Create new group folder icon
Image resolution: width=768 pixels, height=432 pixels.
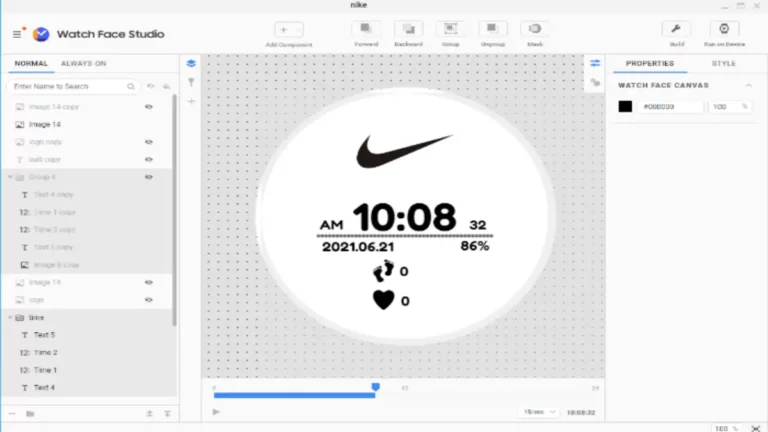(x=30, y=414)
